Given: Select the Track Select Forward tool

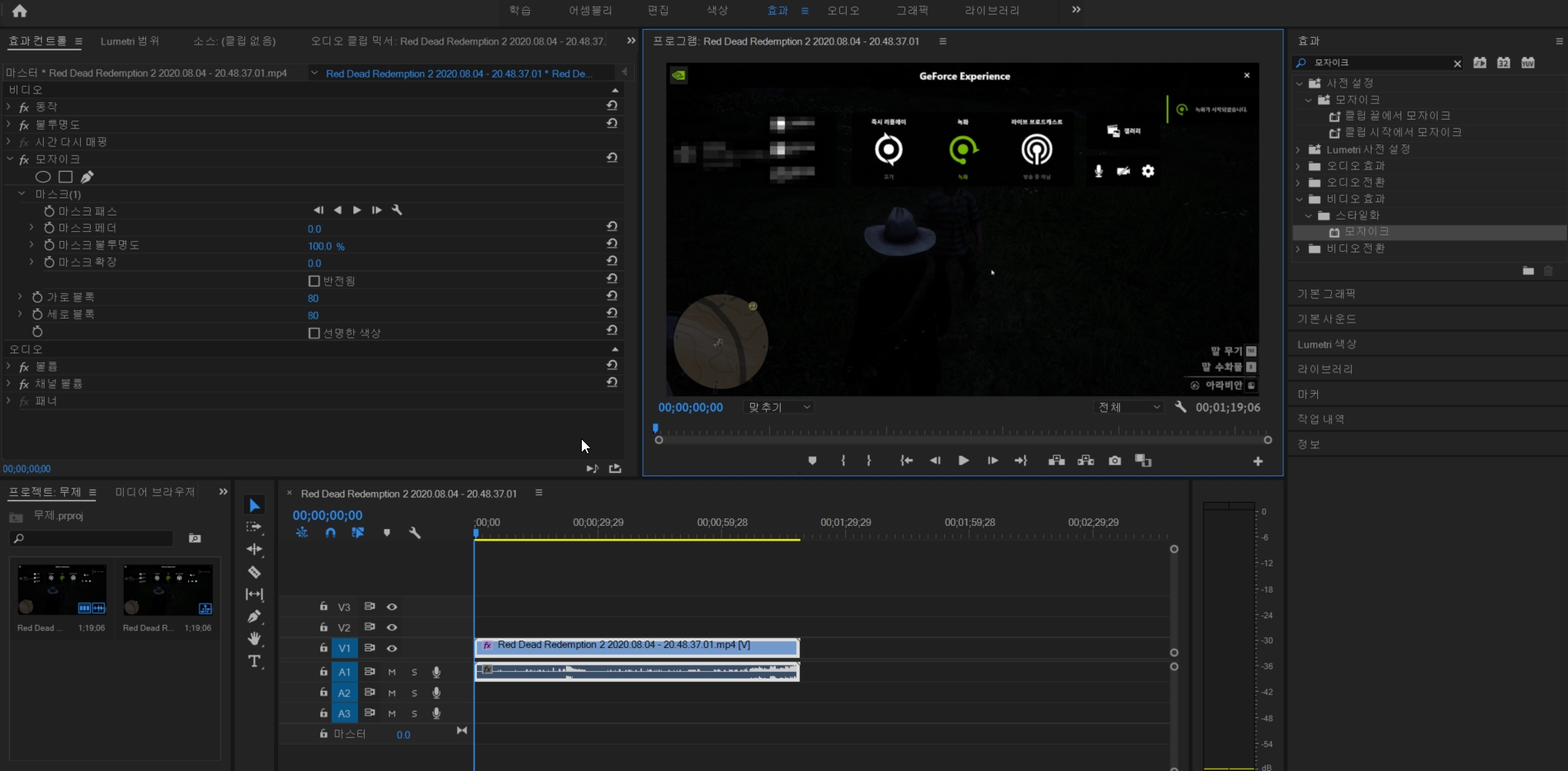Looking at the screenshot, I should 254,527.
